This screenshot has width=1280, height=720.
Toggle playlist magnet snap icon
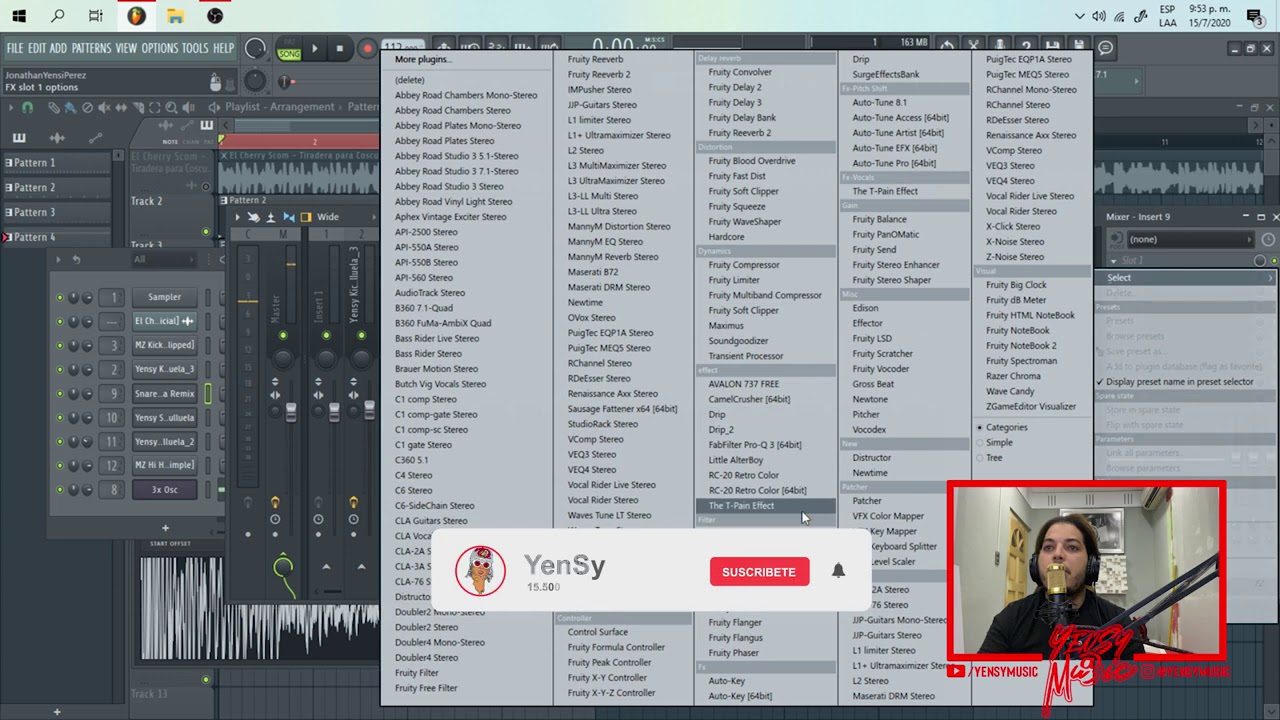click(27, 107)
